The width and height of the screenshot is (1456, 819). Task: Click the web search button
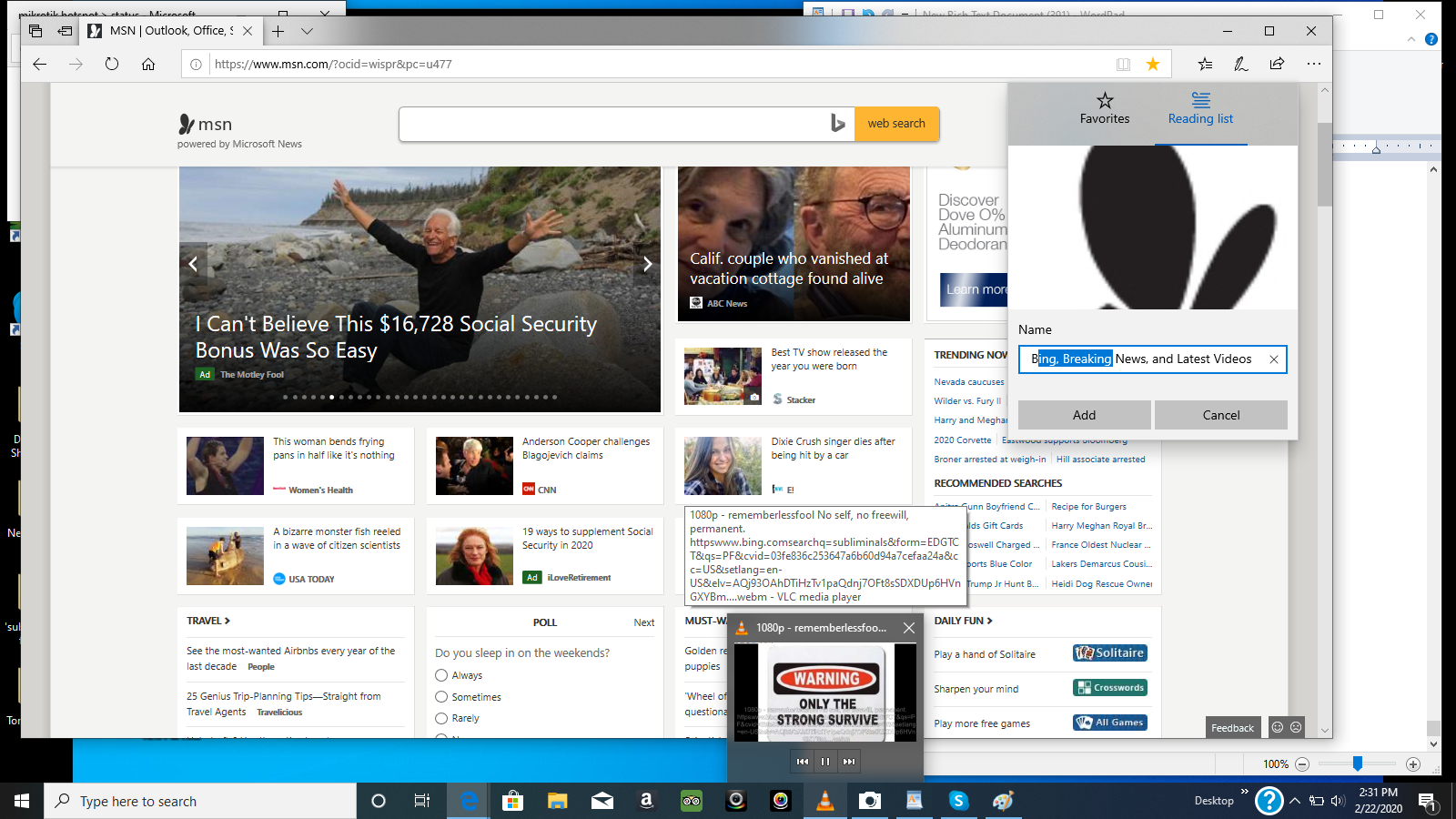(x=896, y=124)
